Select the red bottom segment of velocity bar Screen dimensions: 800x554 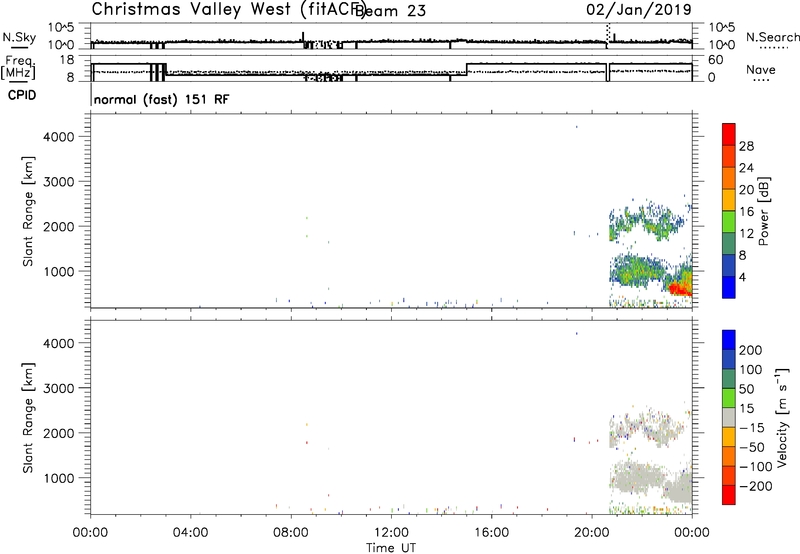click(x=729, y=495)
